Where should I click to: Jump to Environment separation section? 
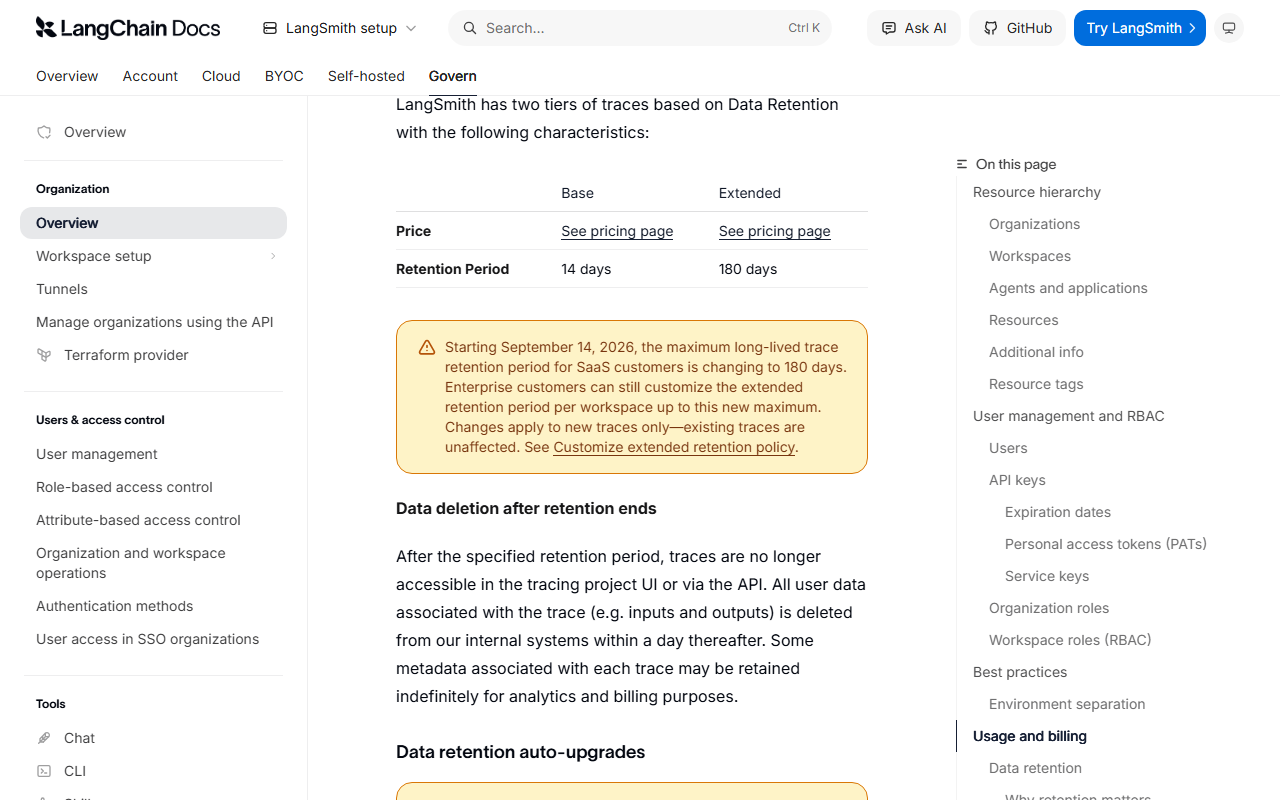click(x=1067, y=704)
